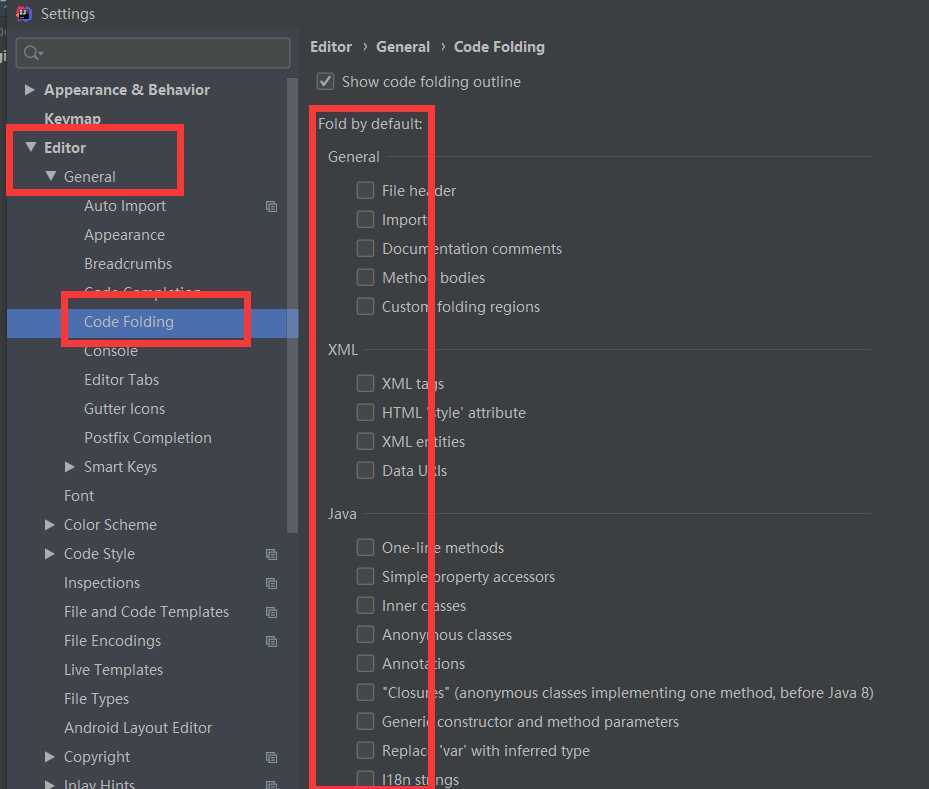
Task: Click the General breadcrumb link
Action: 403,47
